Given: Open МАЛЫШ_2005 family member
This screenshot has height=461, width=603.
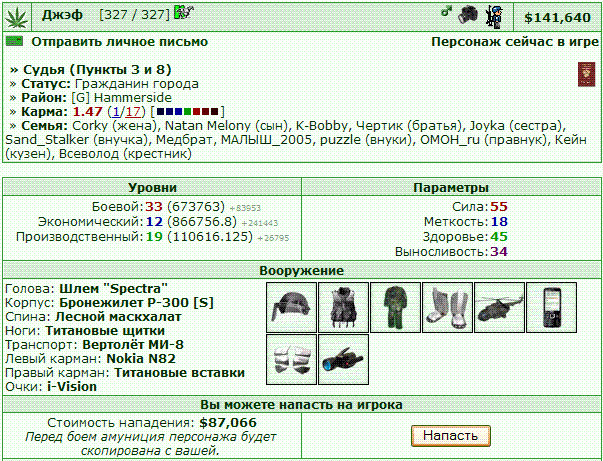Looking at the screenshot, I should 266,140.
